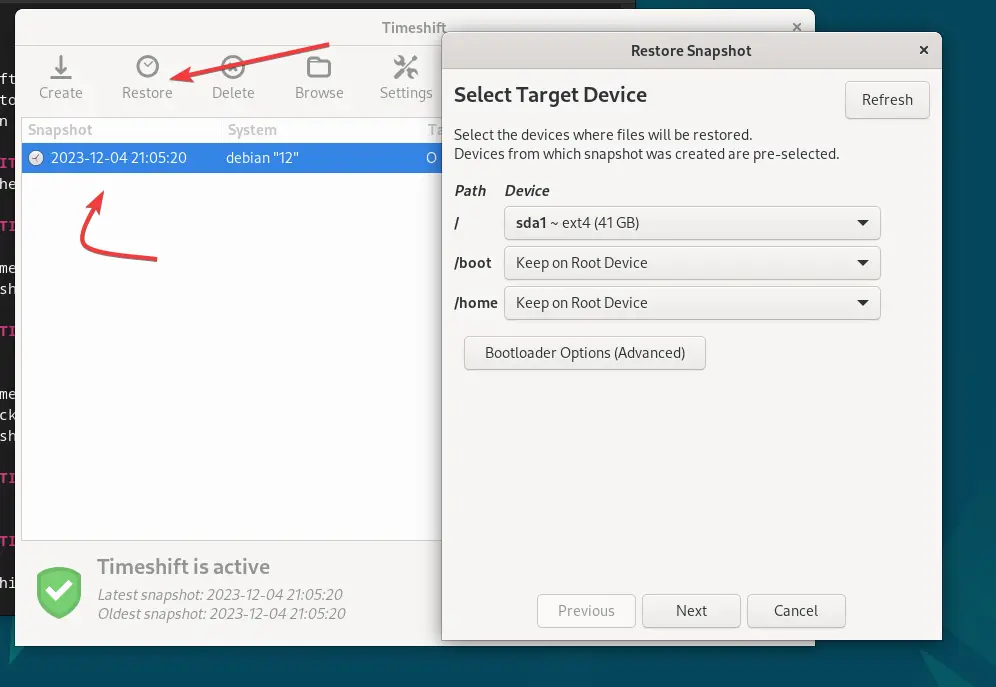996x687 pixels.
Task: Sort by the Snapshot column header
Action: pyautogui.click(x=121, y=130)
